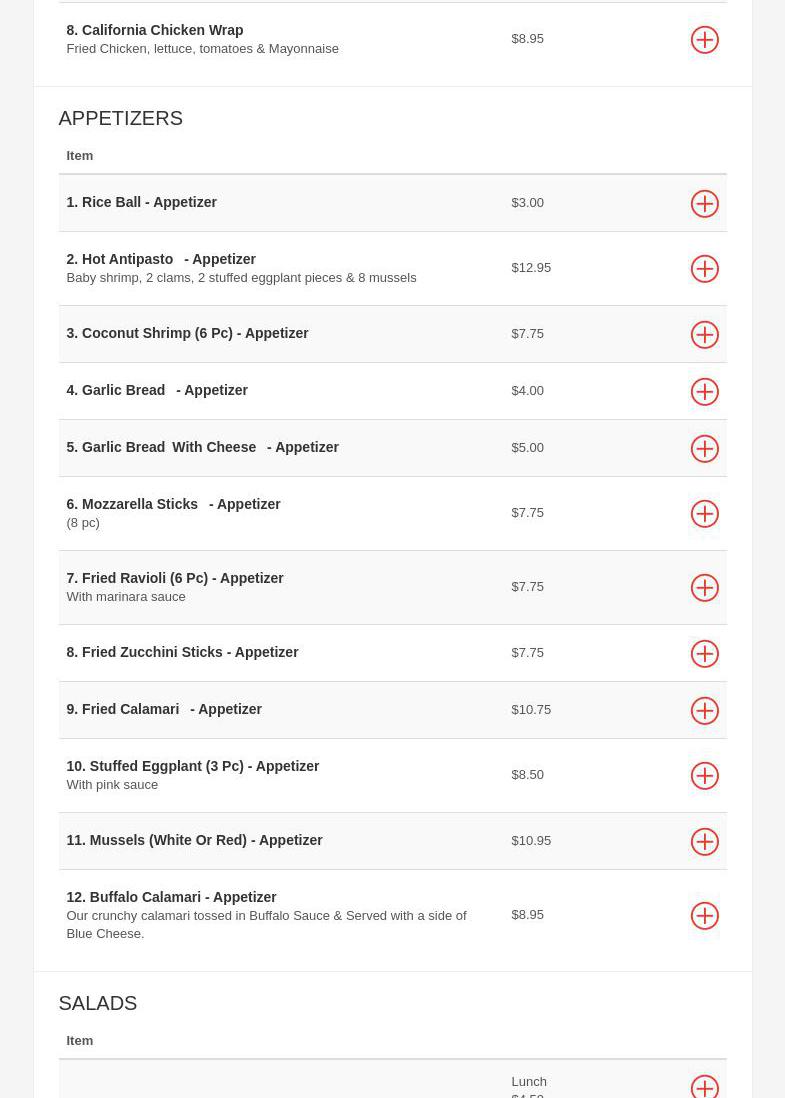This screenshot has width=785, height=1098.
Task: Open the Hot Antipasto item name
Action: pyautogui.click(x=161, y=259)
